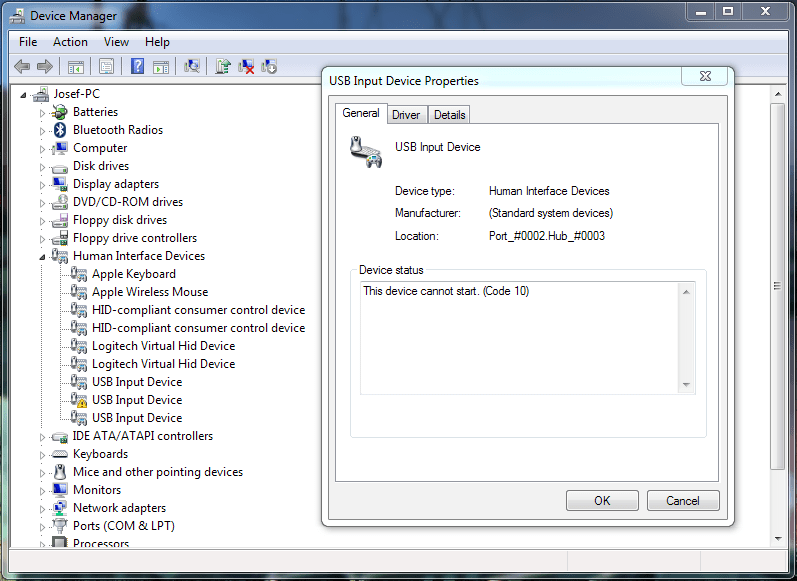
Task: Click the Floppy drive controllers icon
Action: tap(60, 238)
